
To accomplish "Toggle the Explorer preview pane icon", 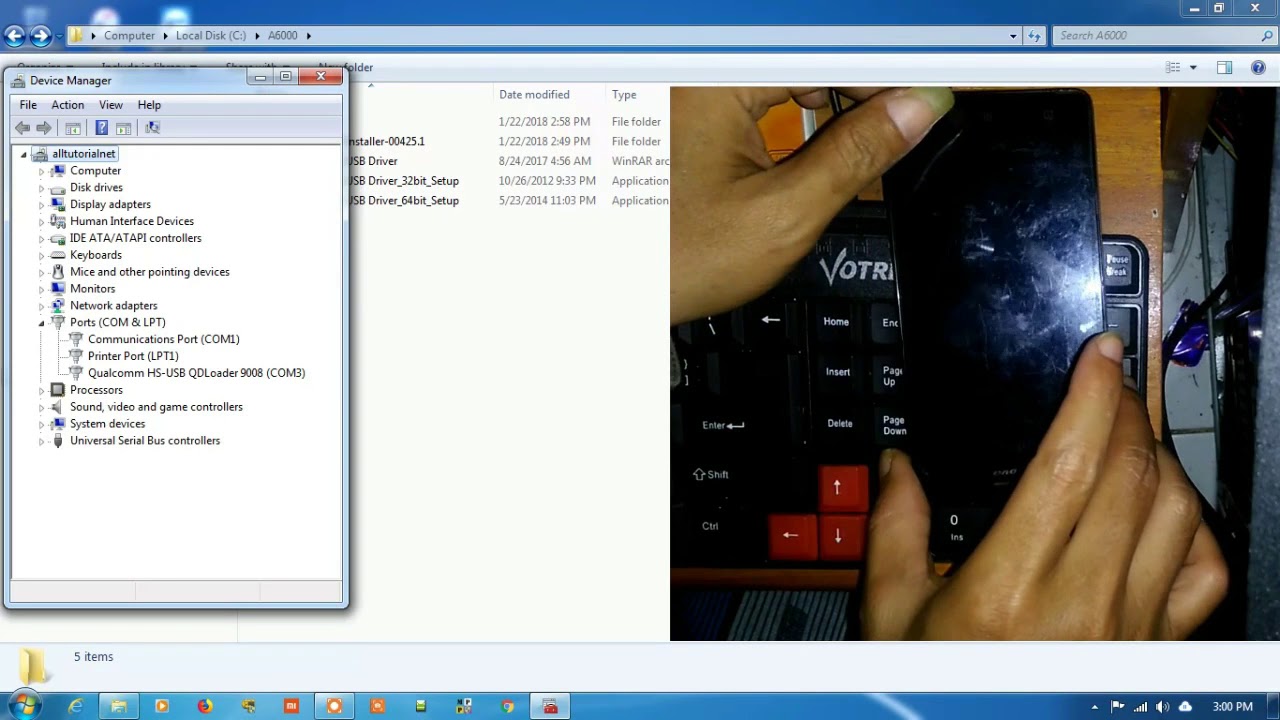I will (1224, 67).
